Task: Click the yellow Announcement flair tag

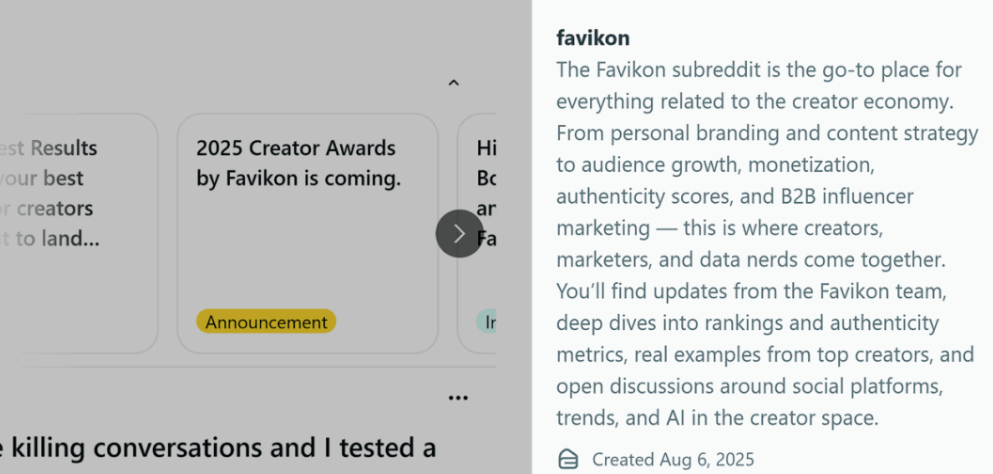Action: (x=266, y=322)
